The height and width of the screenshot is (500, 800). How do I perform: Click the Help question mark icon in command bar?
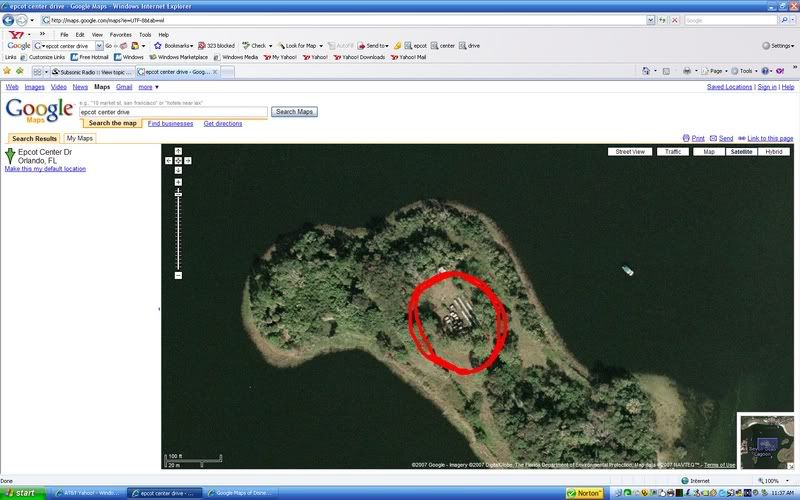click(765, 71)
